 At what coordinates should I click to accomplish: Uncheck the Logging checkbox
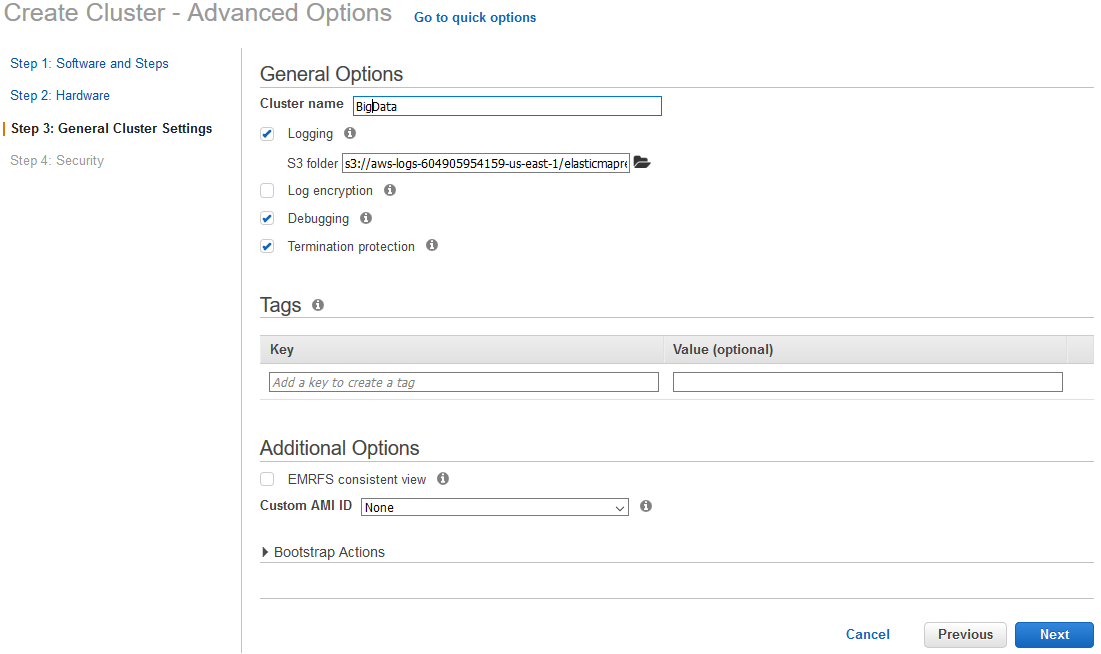click(267, 134)
